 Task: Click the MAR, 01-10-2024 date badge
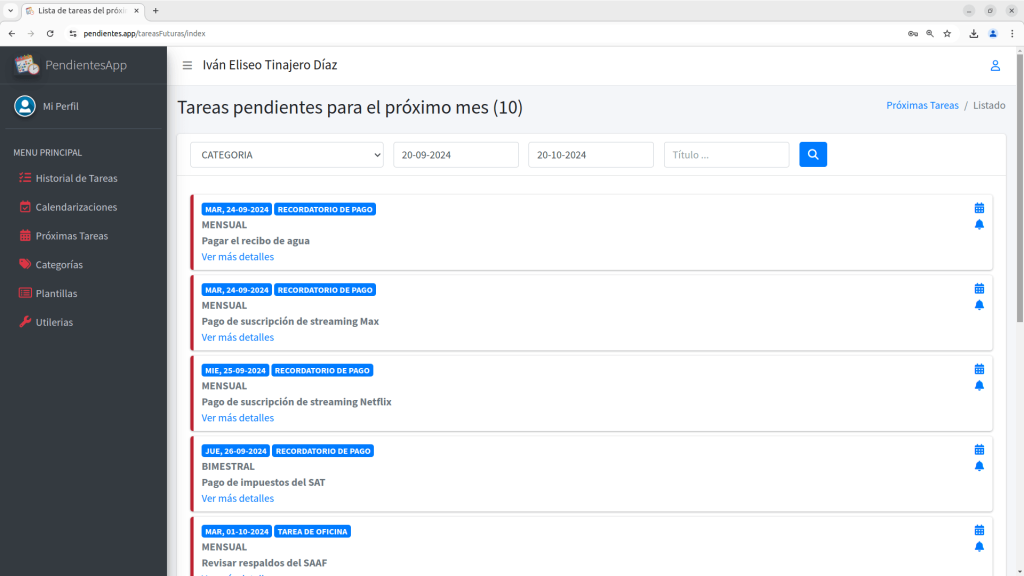[236, 532]
